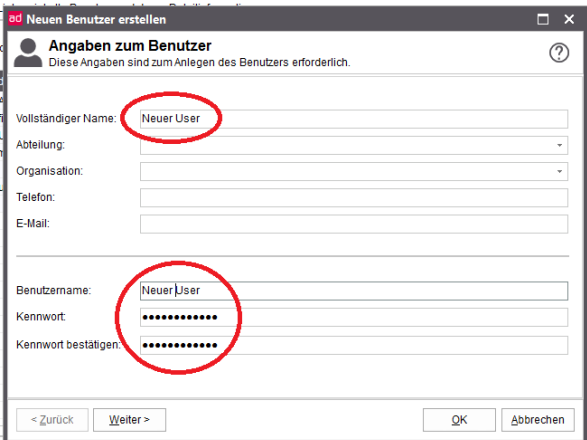Select the Telefon text field
The image size is (587, 440).
(x=354, y=198)
